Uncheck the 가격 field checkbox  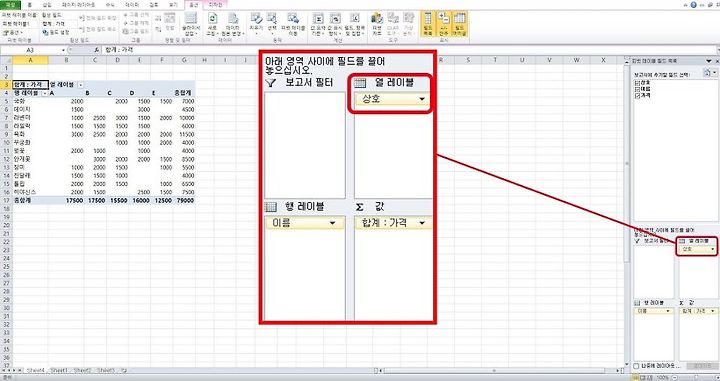coord(637,95)
